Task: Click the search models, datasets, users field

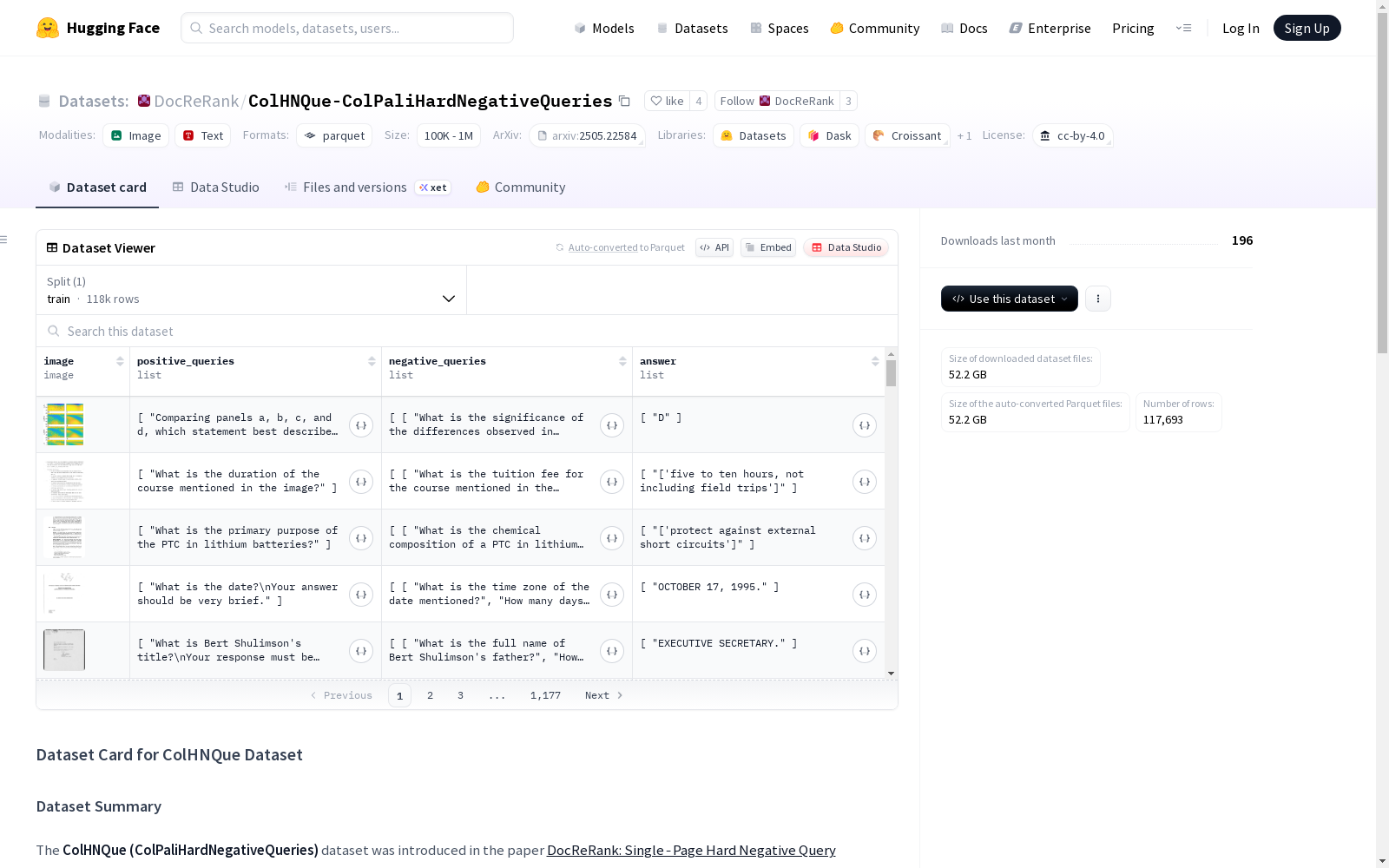Action: coord(347,28)
